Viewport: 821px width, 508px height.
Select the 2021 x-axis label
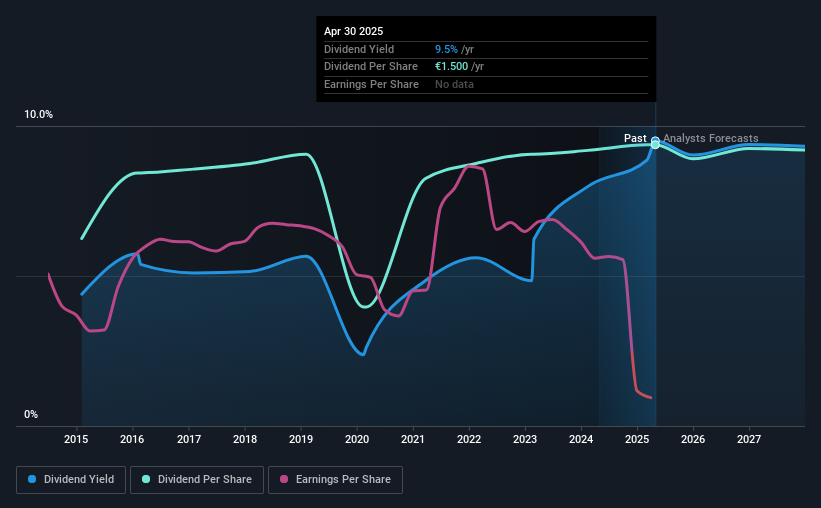413,439
